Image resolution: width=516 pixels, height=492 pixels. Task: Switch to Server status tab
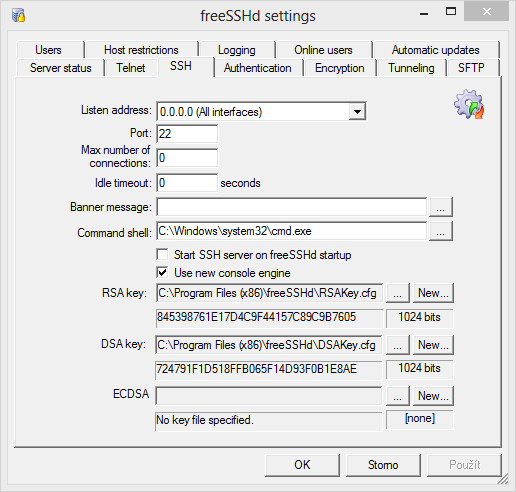[x=61, y=68]
